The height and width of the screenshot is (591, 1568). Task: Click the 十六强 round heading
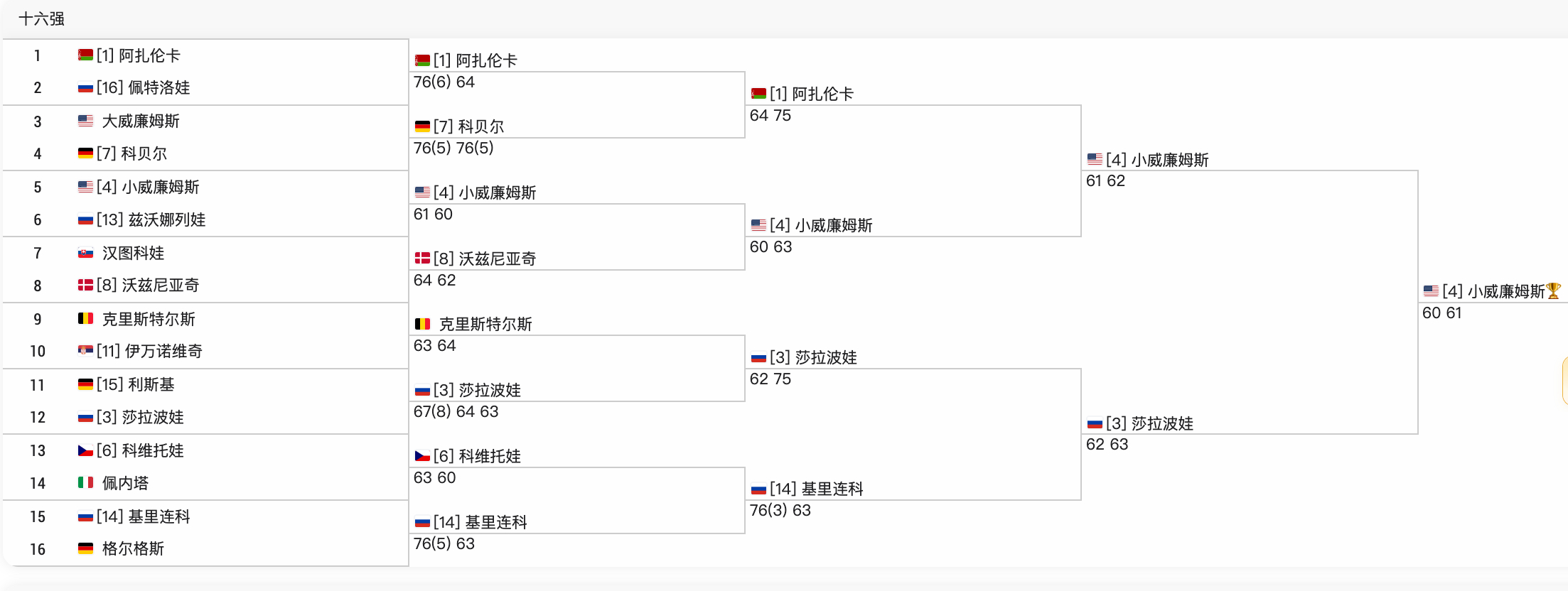[x=41, y=19]
